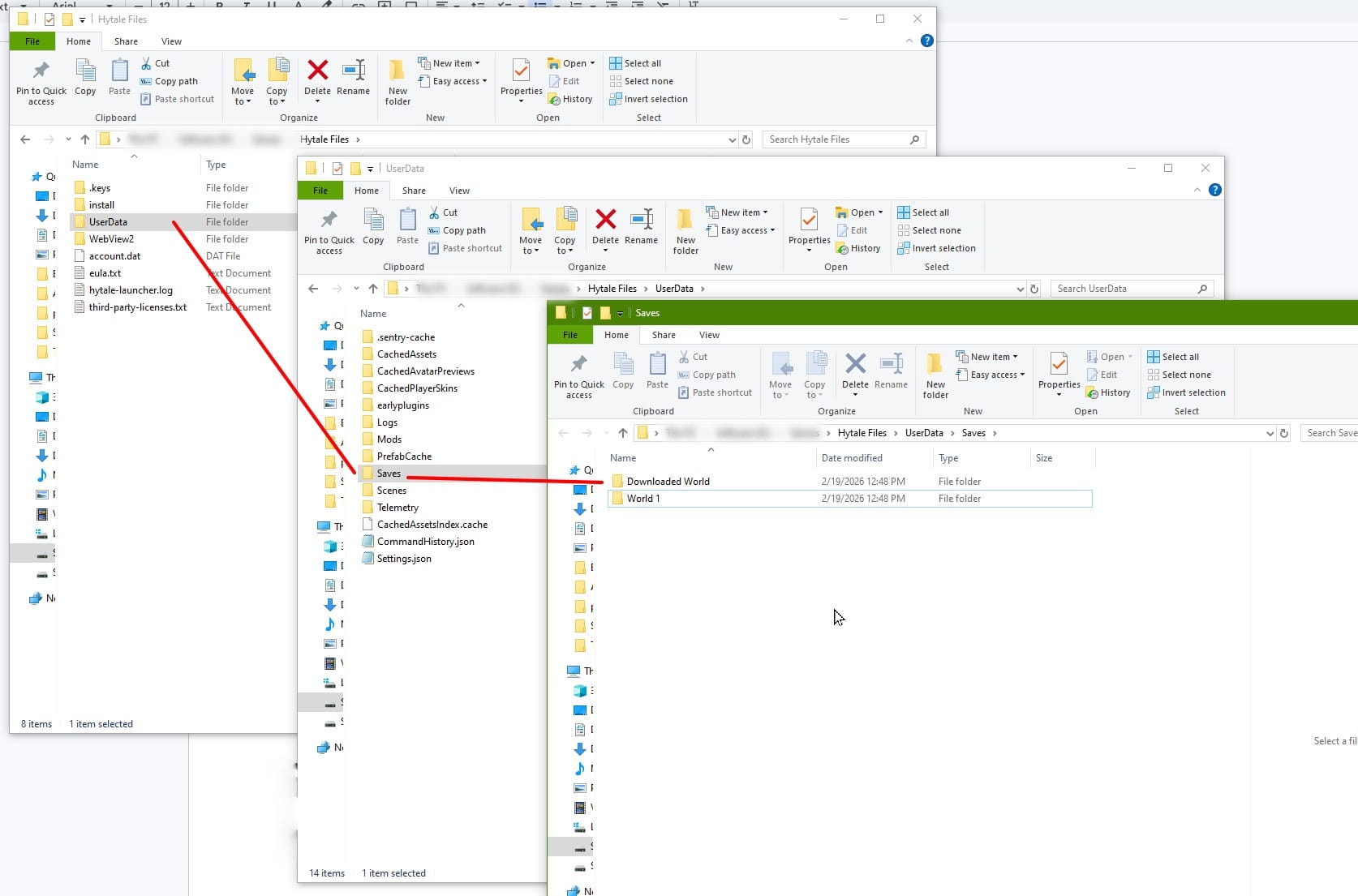Click Invert selection in Hytale Files ribbon
The image size is (1358, 896).
(x=648, y=99)
